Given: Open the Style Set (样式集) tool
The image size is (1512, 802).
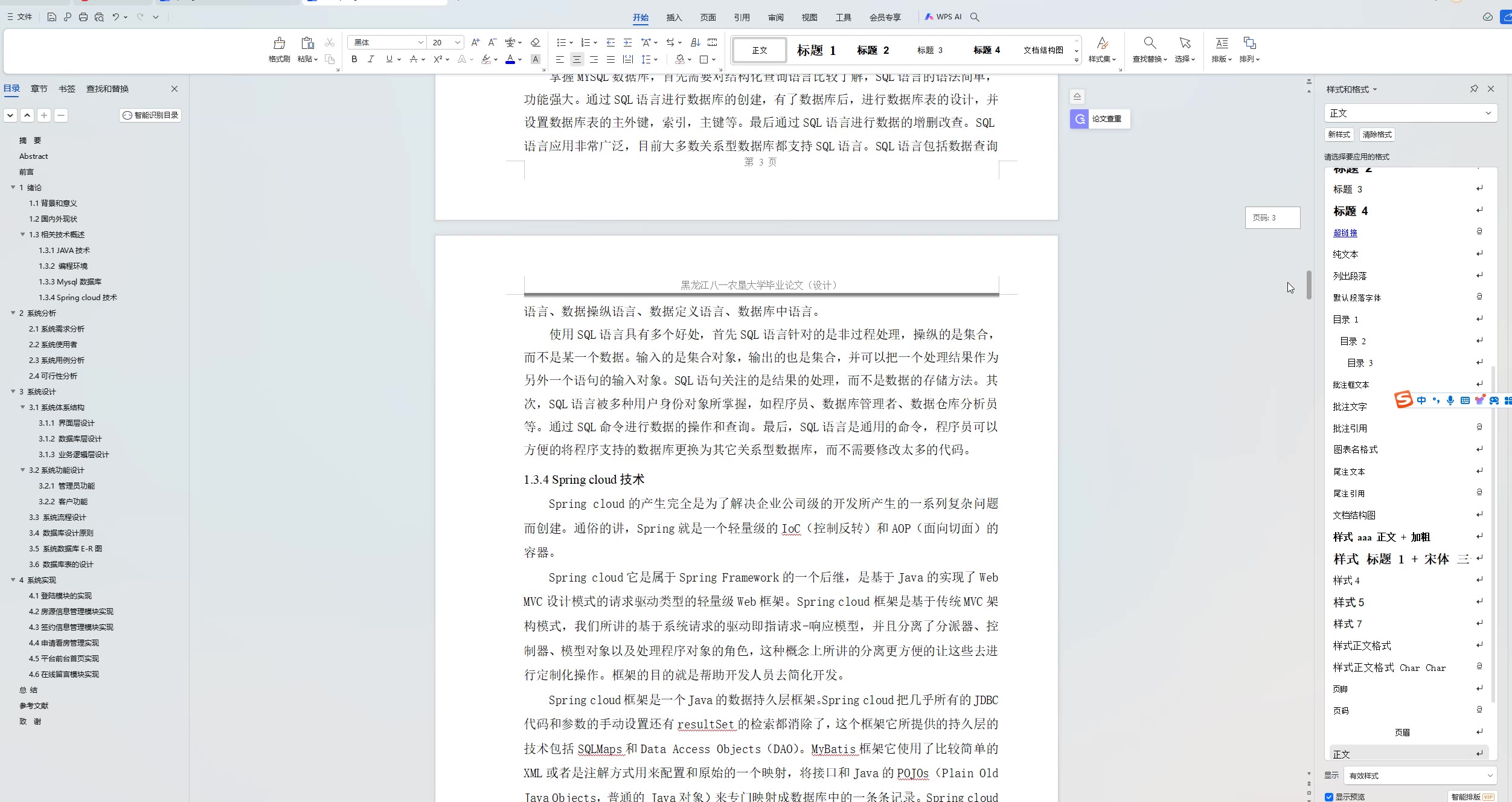Looking at the screenshot, I should click(1102, 50).
